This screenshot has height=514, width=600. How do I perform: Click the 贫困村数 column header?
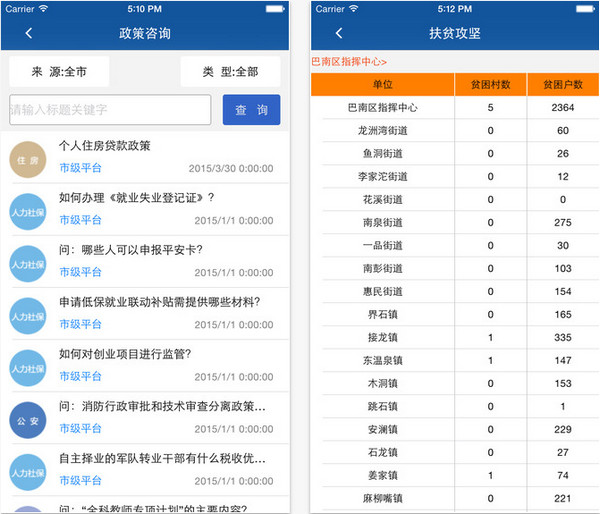tap(491, 84)
